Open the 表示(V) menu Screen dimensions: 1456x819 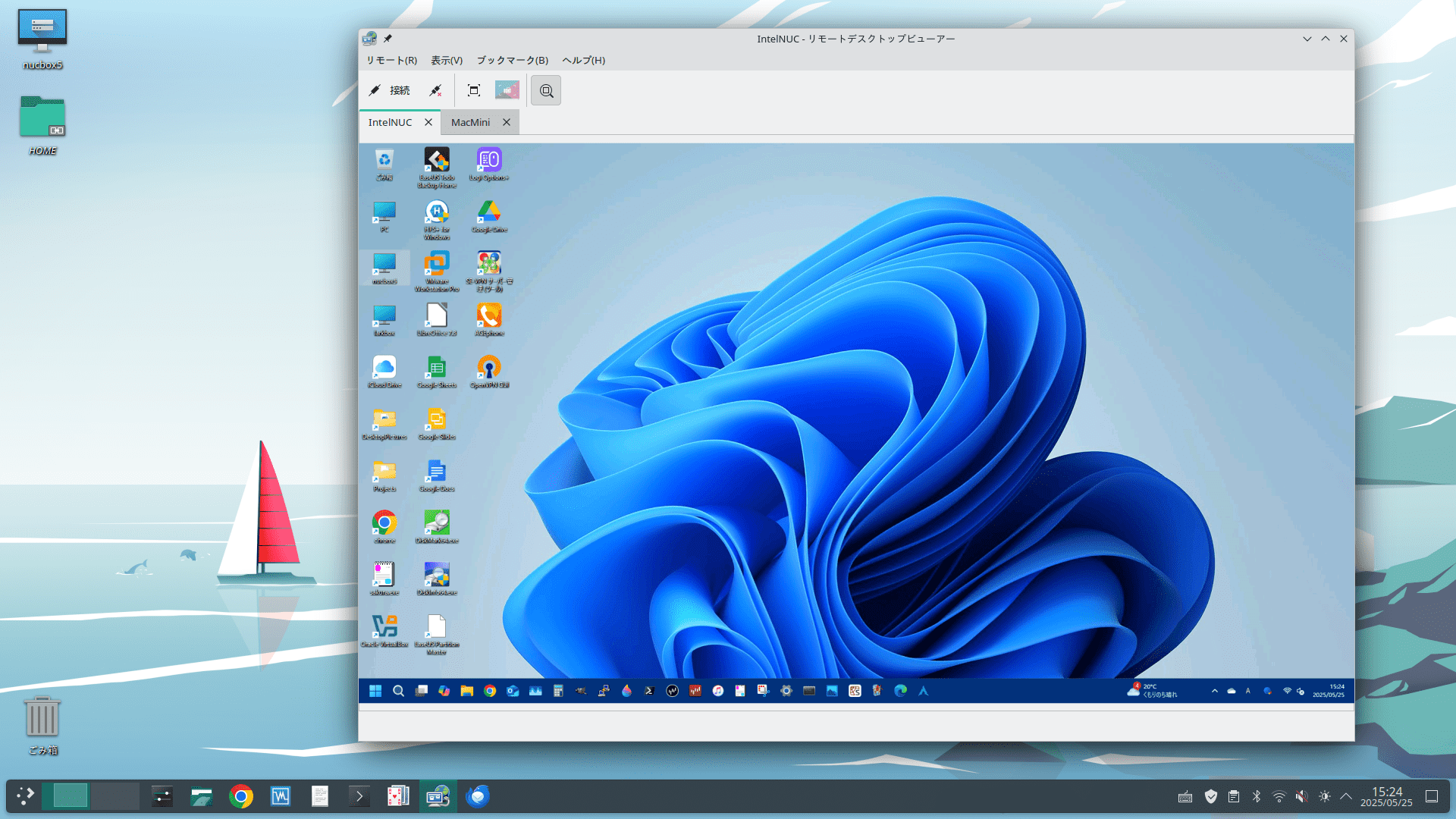pyautogui.click(x=447, y=60)
